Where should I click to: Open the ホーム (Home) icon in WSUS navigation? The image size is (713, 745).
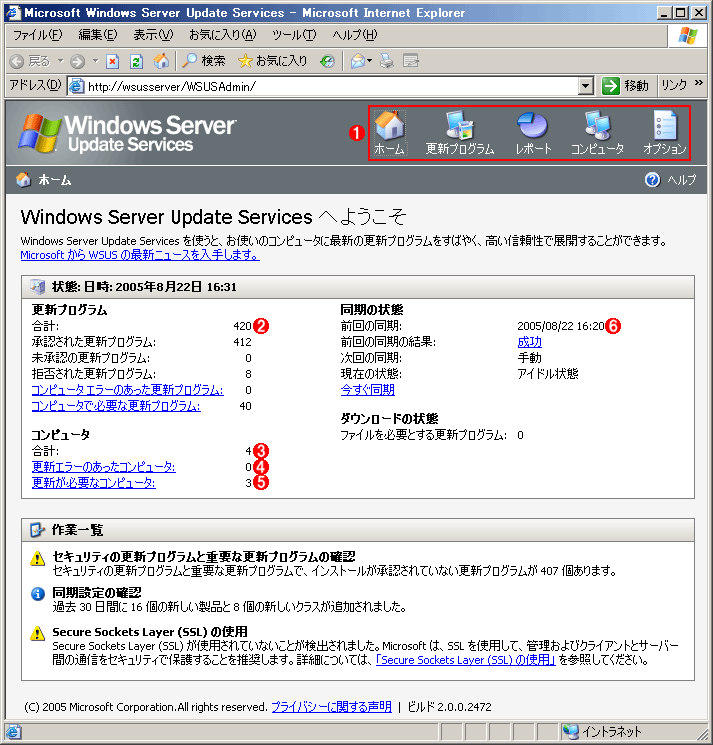tap(389, 133)
